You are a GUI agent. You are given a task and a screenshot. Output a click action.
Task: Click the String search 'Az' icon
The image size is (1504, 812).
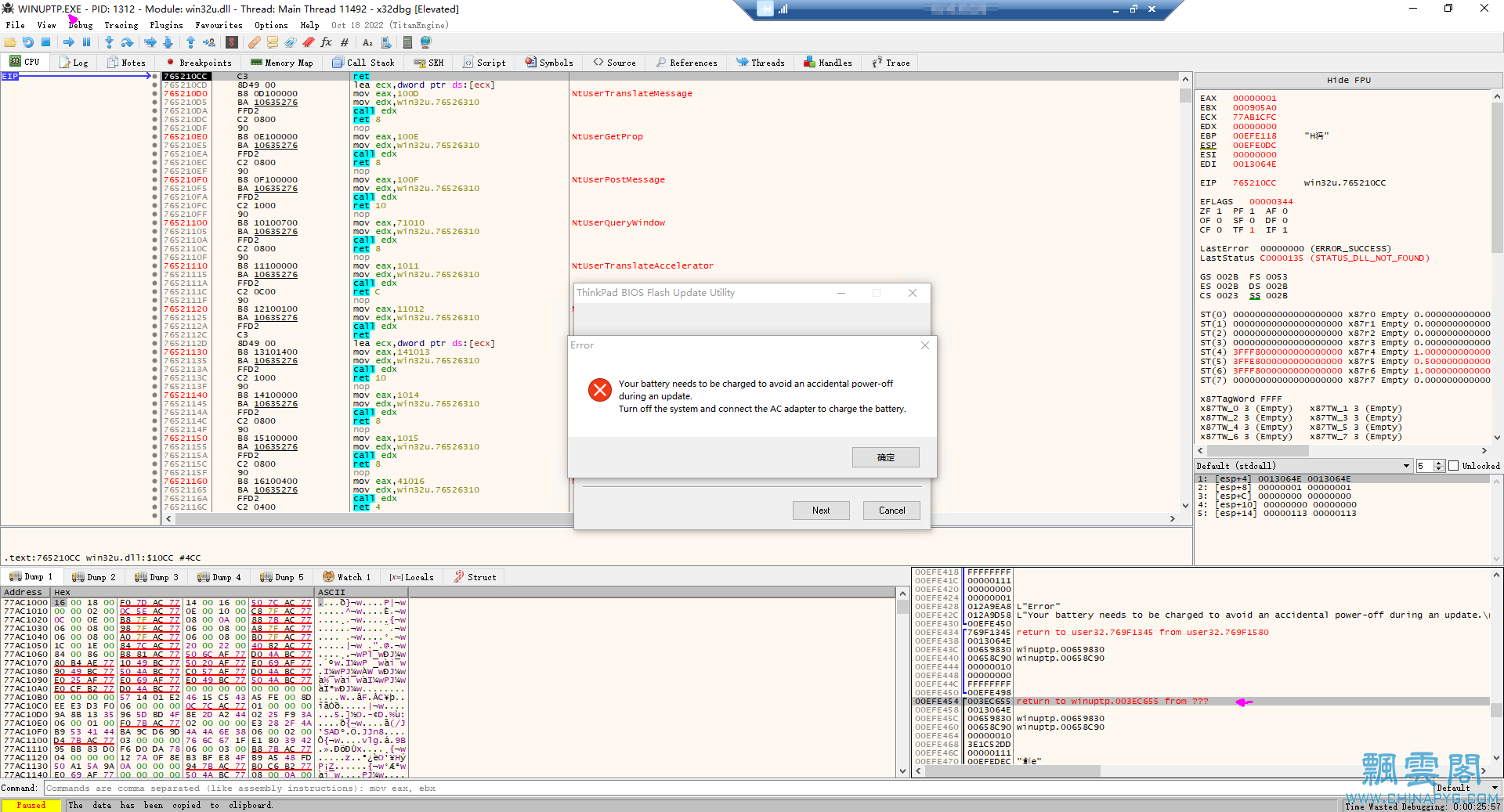pos(367,42)
